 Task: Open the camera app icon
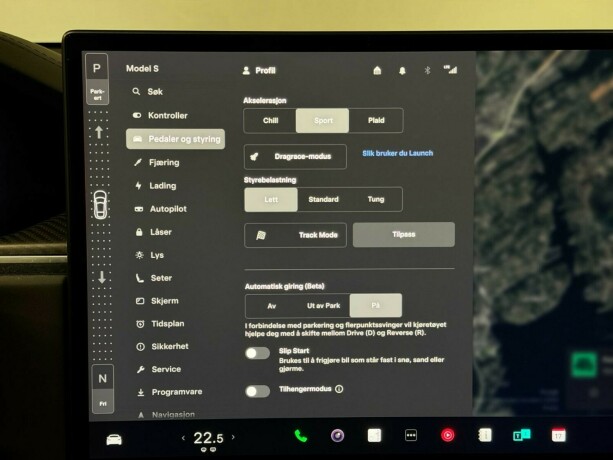coord(337,435)
